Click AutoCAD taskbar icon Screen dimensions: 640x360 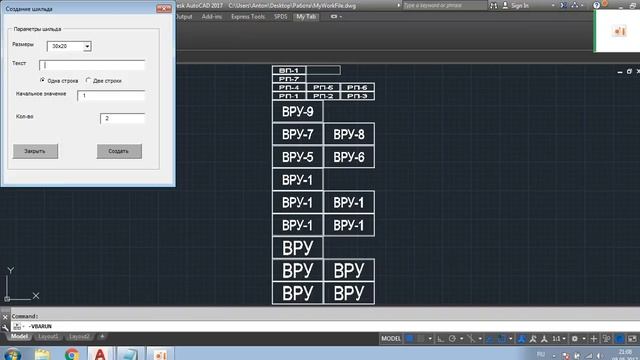100,353
